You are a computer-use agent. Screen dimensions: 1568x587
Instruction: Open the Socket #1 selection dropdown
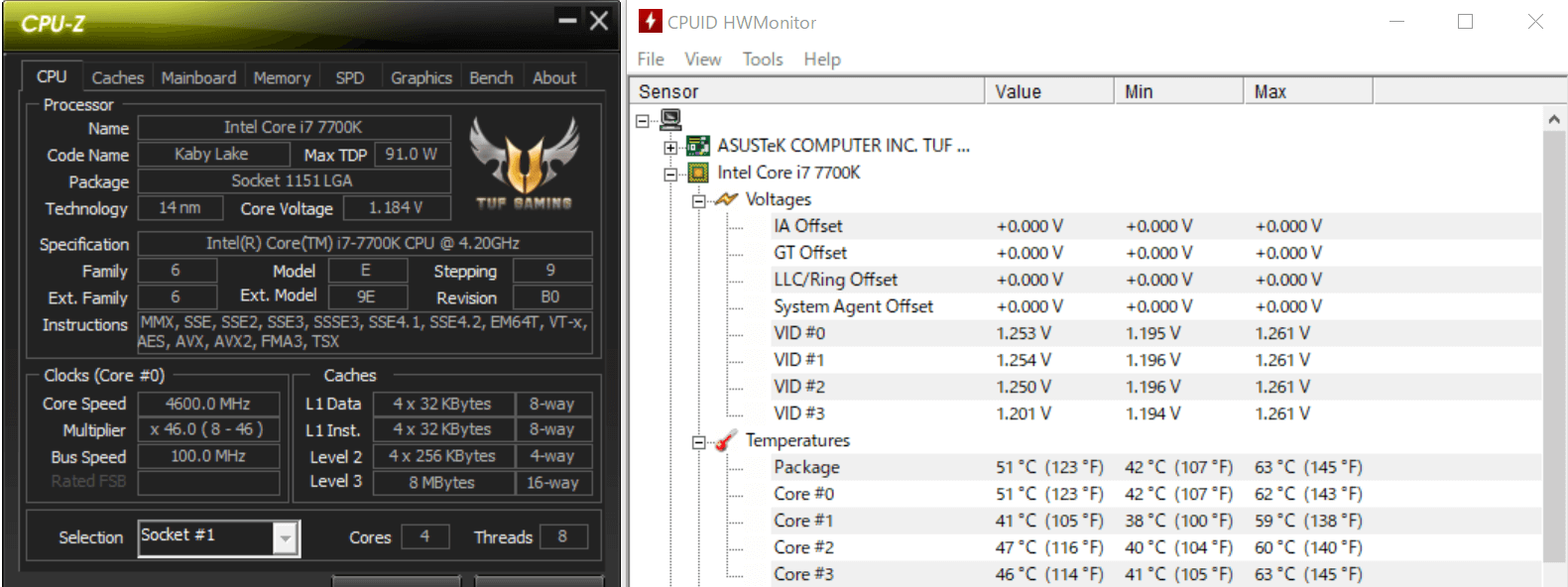point(285,537)
